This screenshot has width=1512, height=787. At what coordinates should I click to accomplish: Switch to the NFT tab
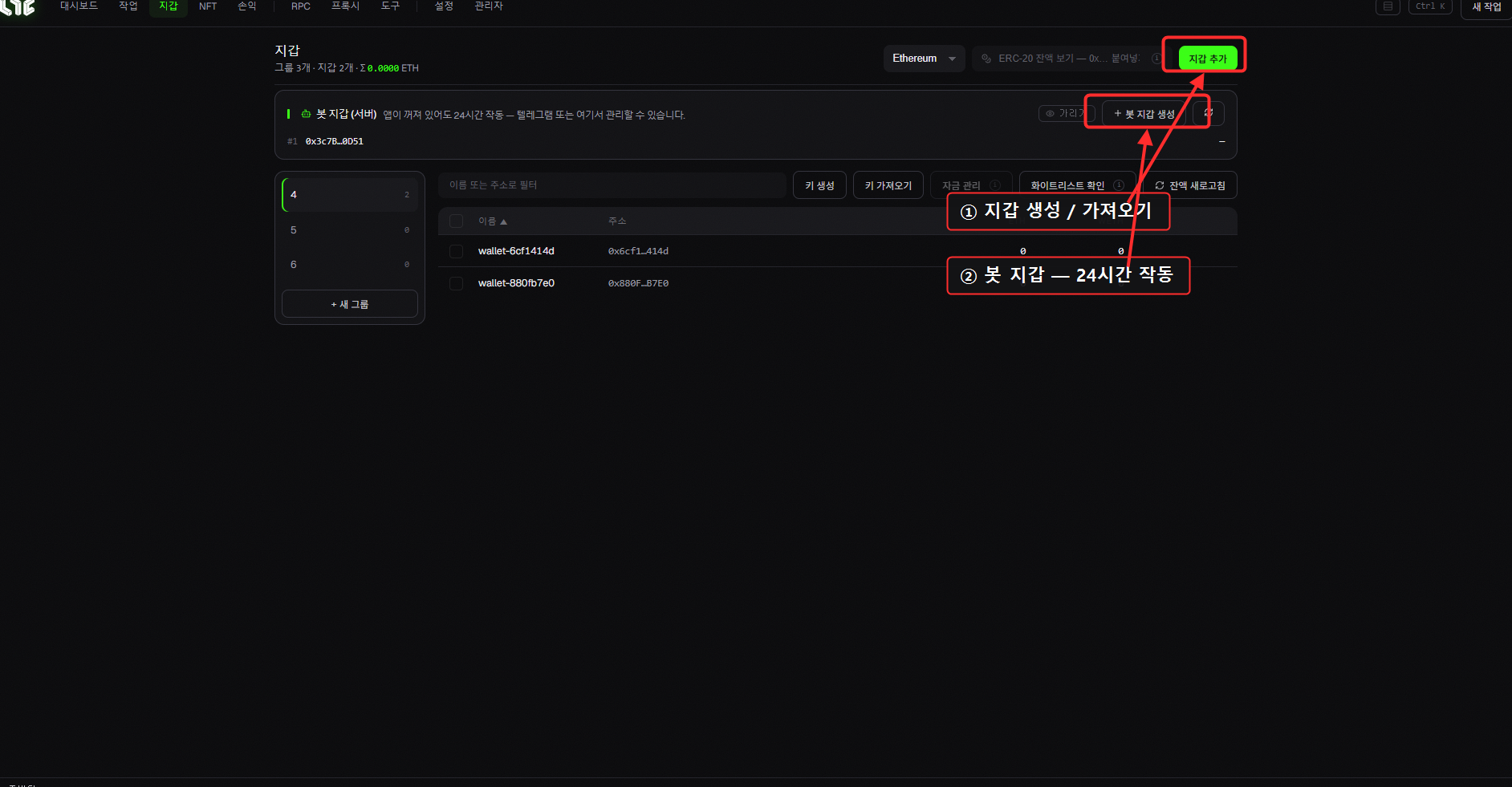point(208,6)
